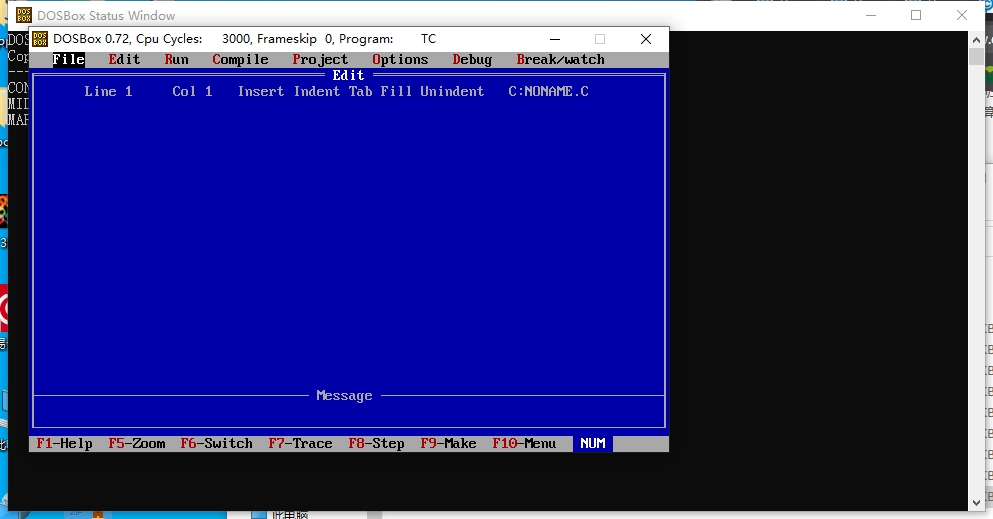Click F5-Zoom in the bottom bar

click(x=137, y=444)
